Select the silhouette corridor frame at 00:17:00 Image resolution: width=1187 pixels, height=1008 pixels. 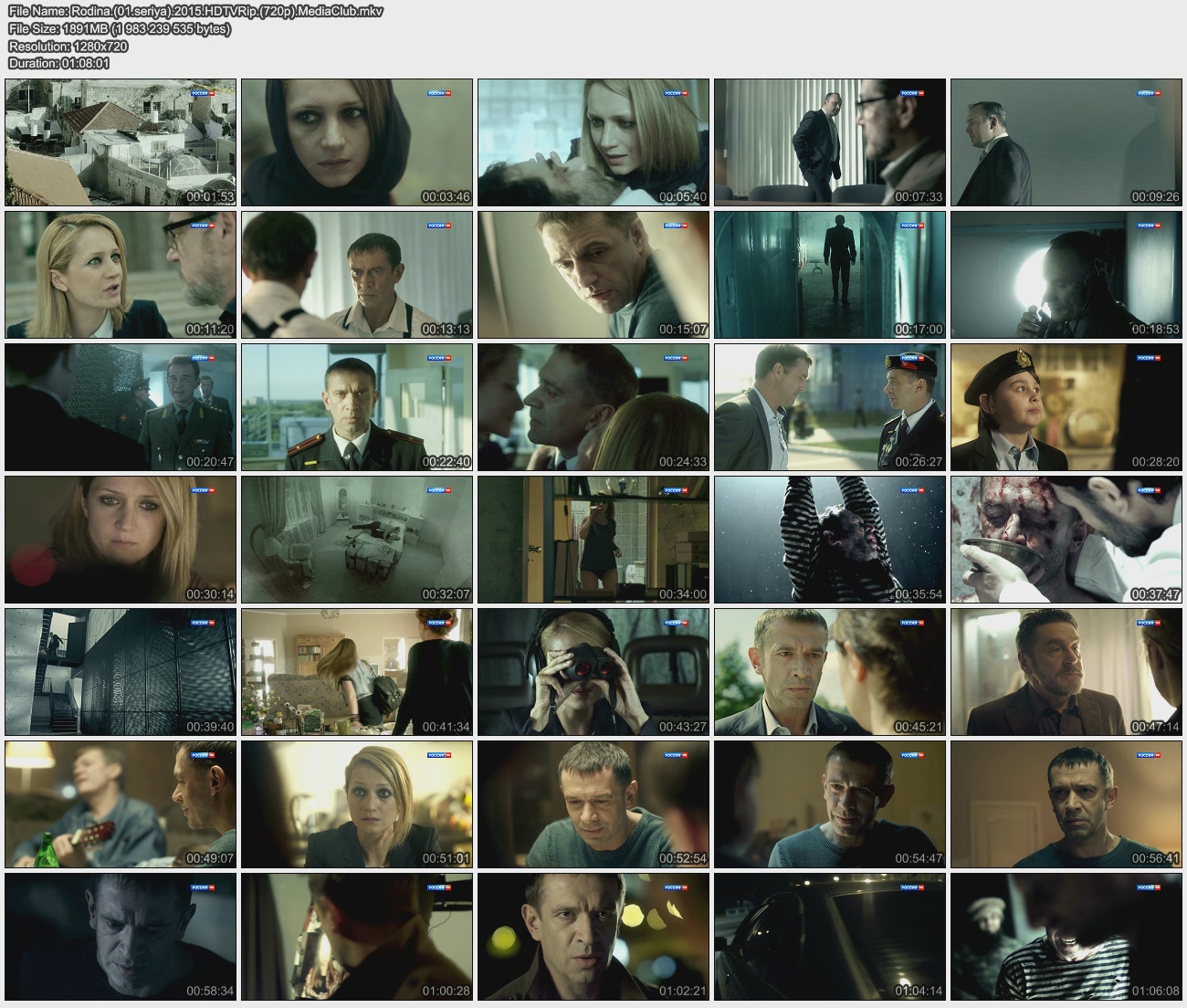pos(829,275)
